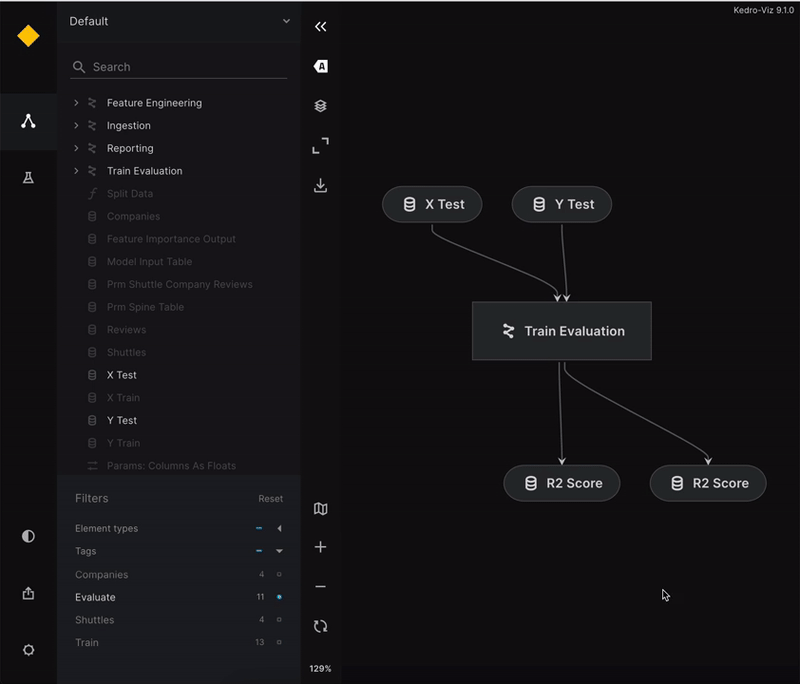The width and height of the screenshot is (800, 684).
Task: Toggle the minimap icon
Action: (320, 509)
